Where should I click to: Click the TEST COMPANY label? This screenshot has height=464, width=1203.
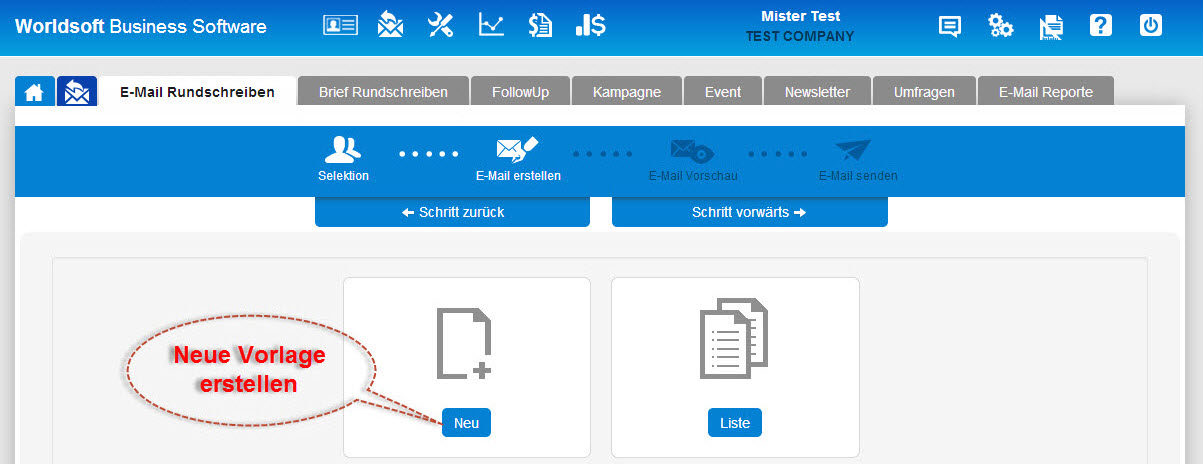pyautogui.click(x=800, y=36)
